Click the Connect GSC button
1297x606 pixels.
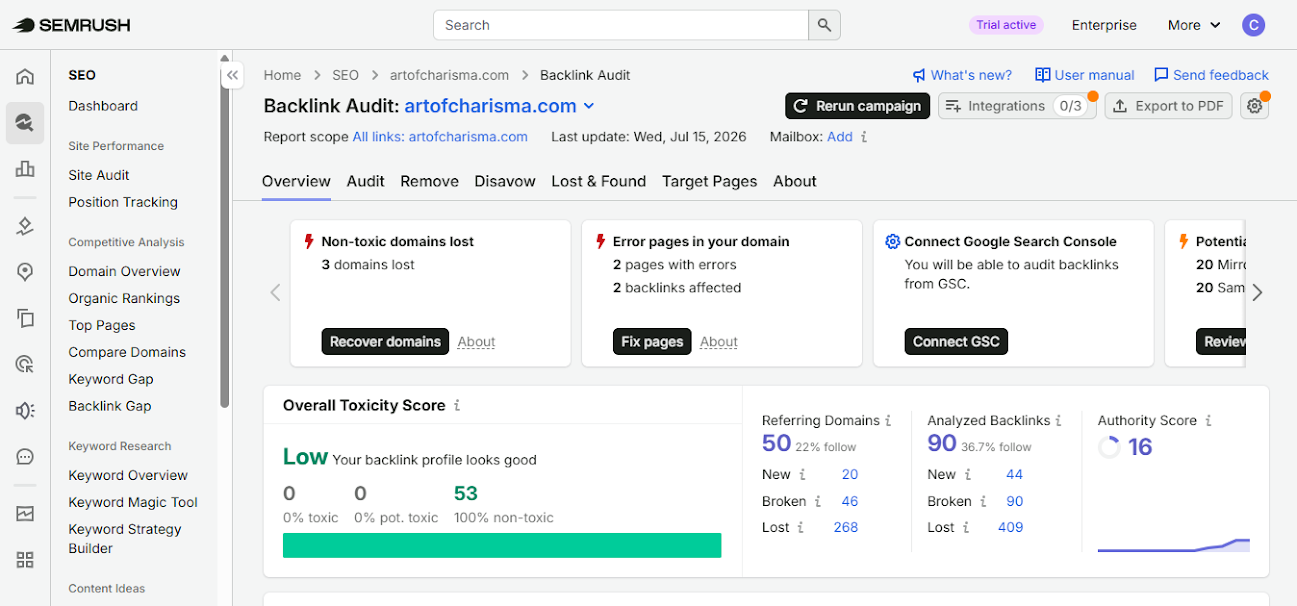[x=956, y=341]
